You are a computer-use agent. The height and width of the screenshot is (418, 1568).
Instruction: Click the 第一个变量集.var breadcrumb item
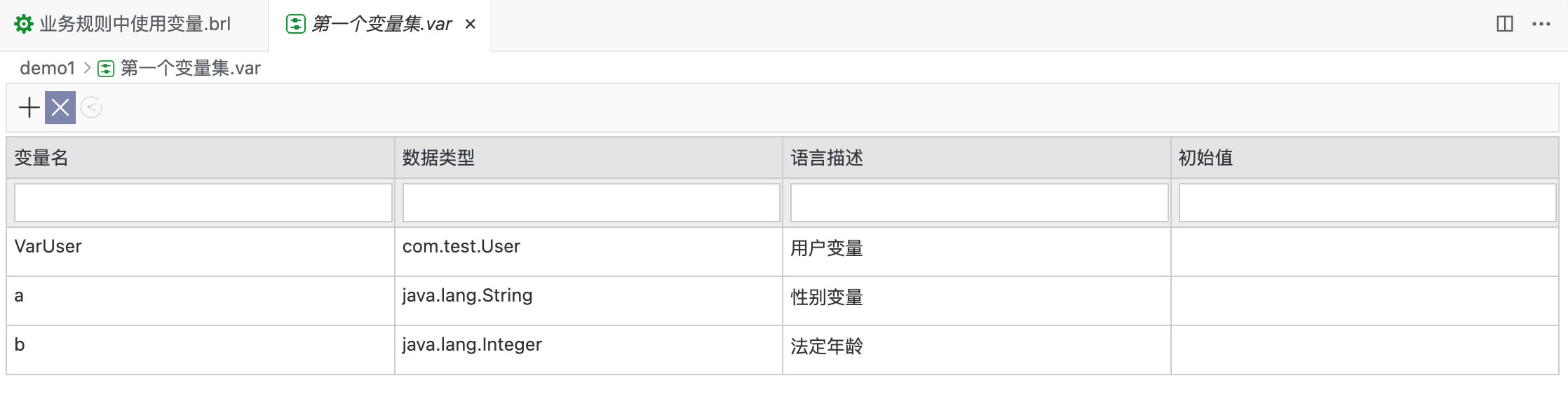190,68
